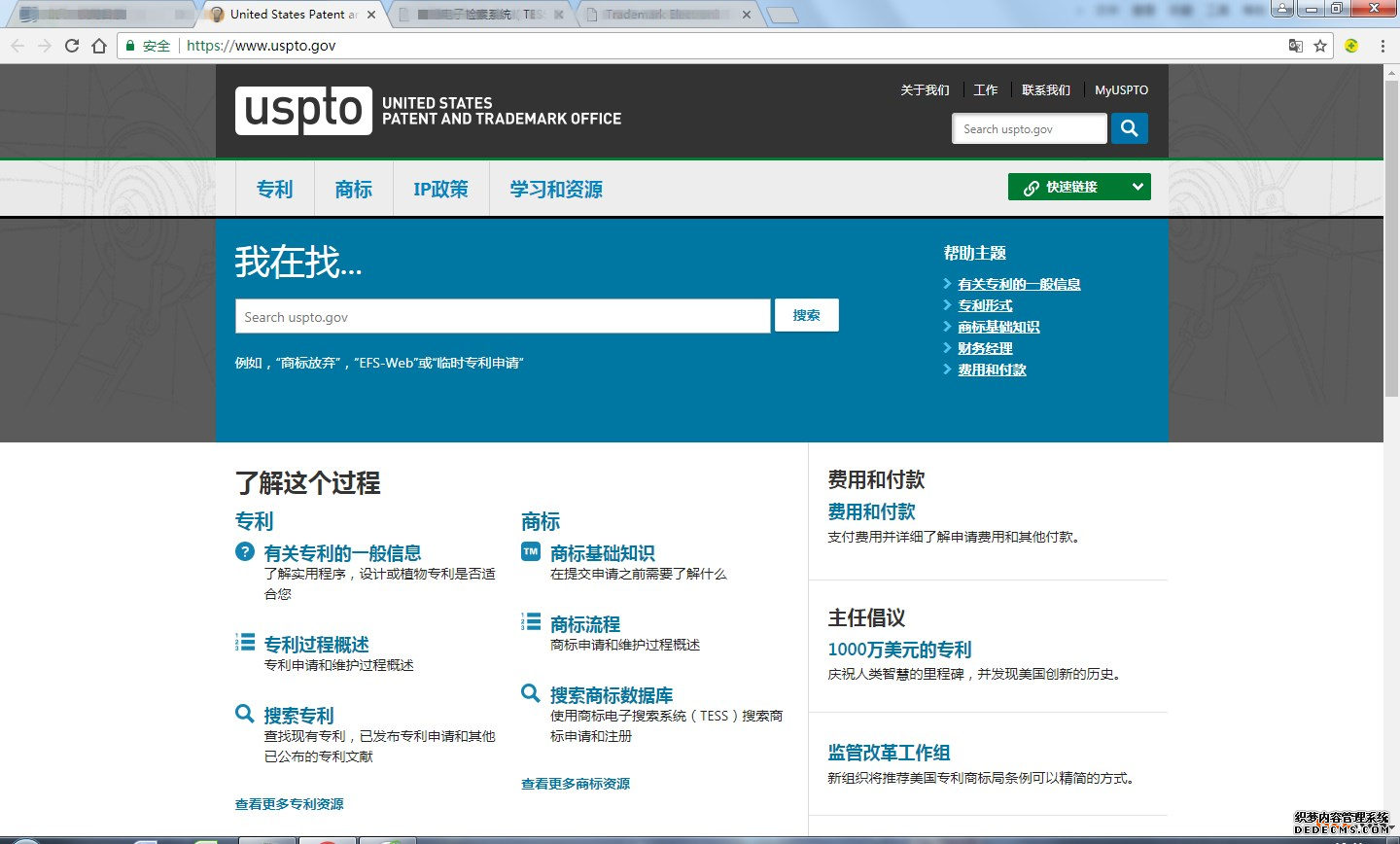Viewport: 1400px width, 844px height.
Task: Click the question mark icon beside 有关专利的一般信息
Action: tap(245, 551)
